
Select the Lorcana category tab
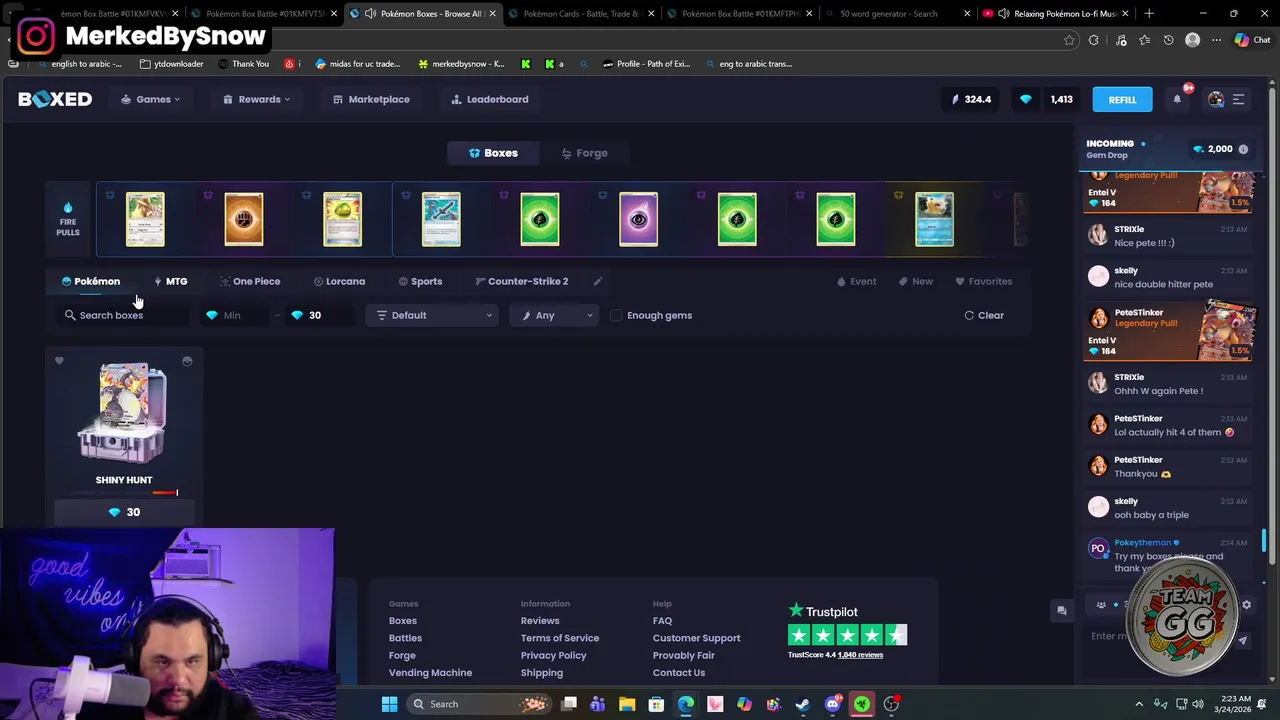339,281
